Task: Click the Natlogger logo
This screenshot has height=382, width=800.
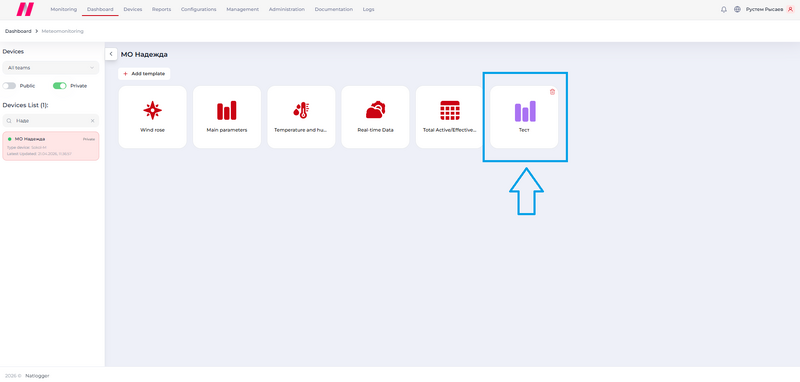Action: point(25,9)
